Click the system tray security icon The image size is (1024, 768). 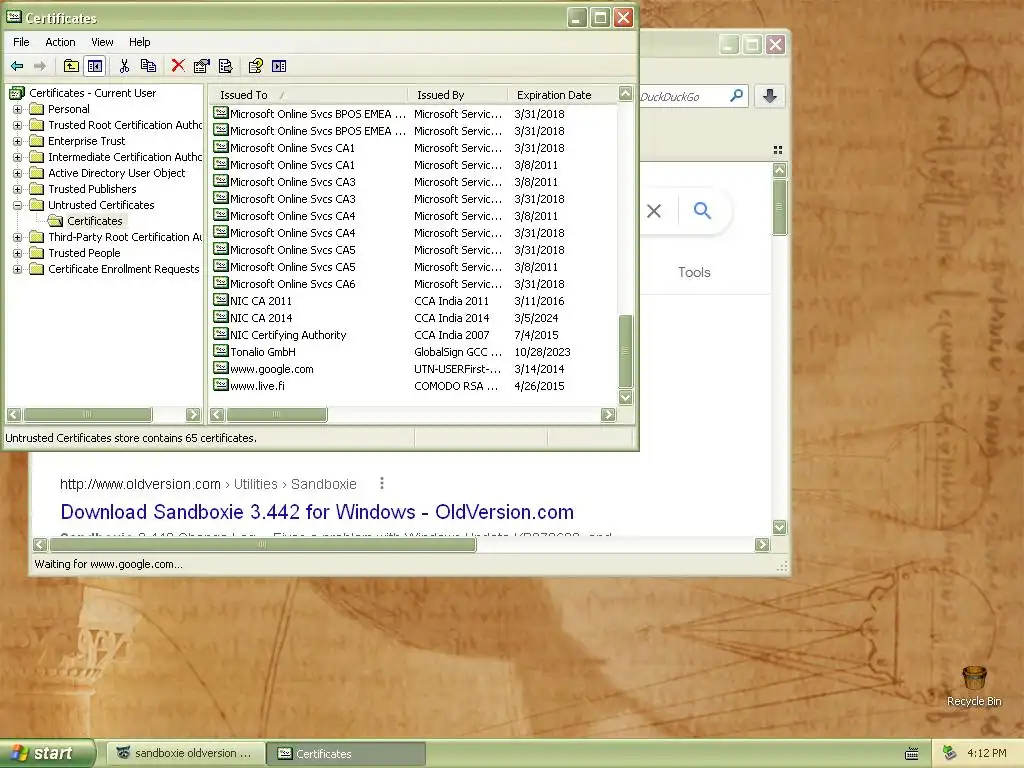coord(950,753)
